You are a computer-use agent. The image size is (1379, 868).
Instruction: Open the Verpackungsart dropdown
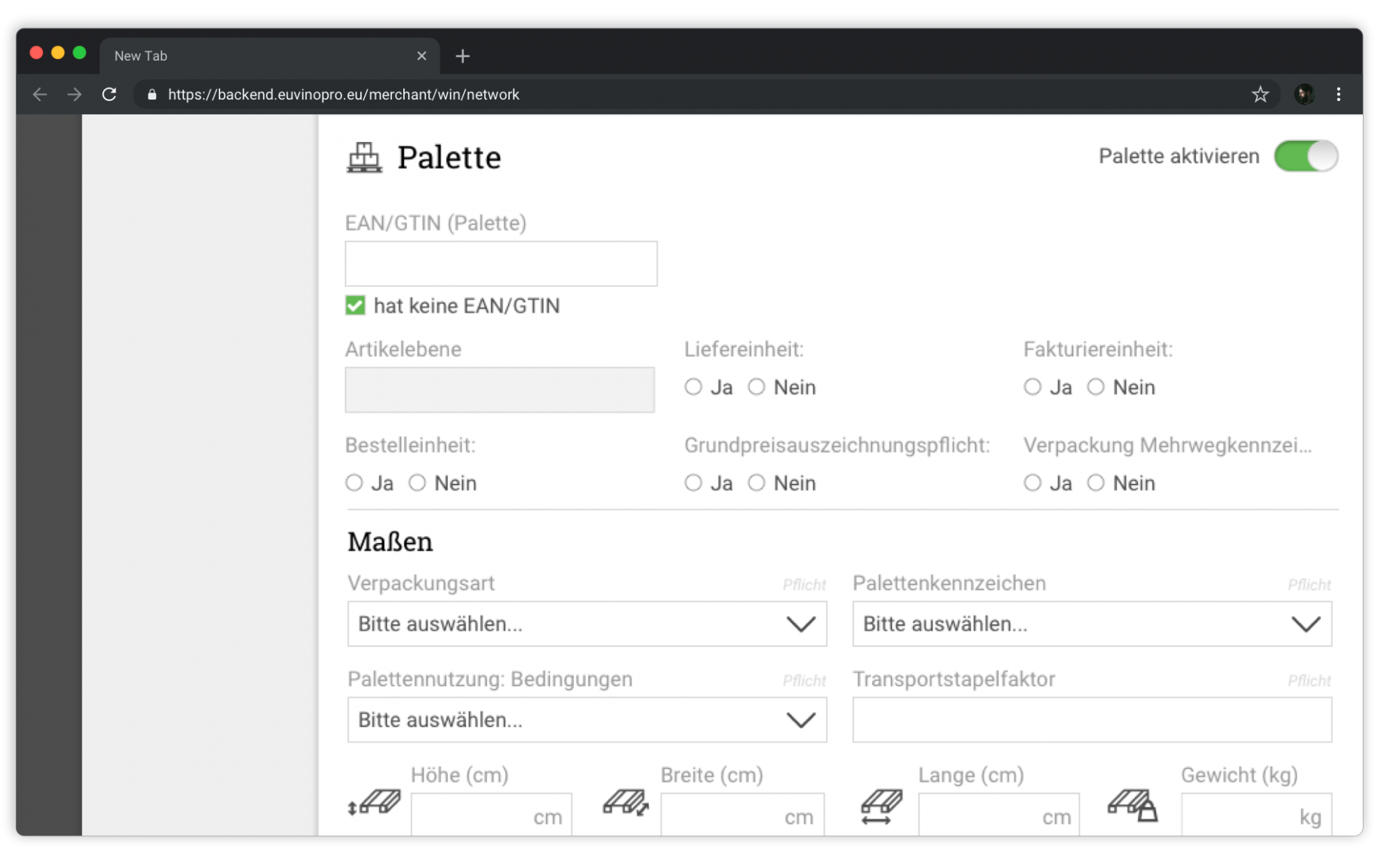click(587, 624)
